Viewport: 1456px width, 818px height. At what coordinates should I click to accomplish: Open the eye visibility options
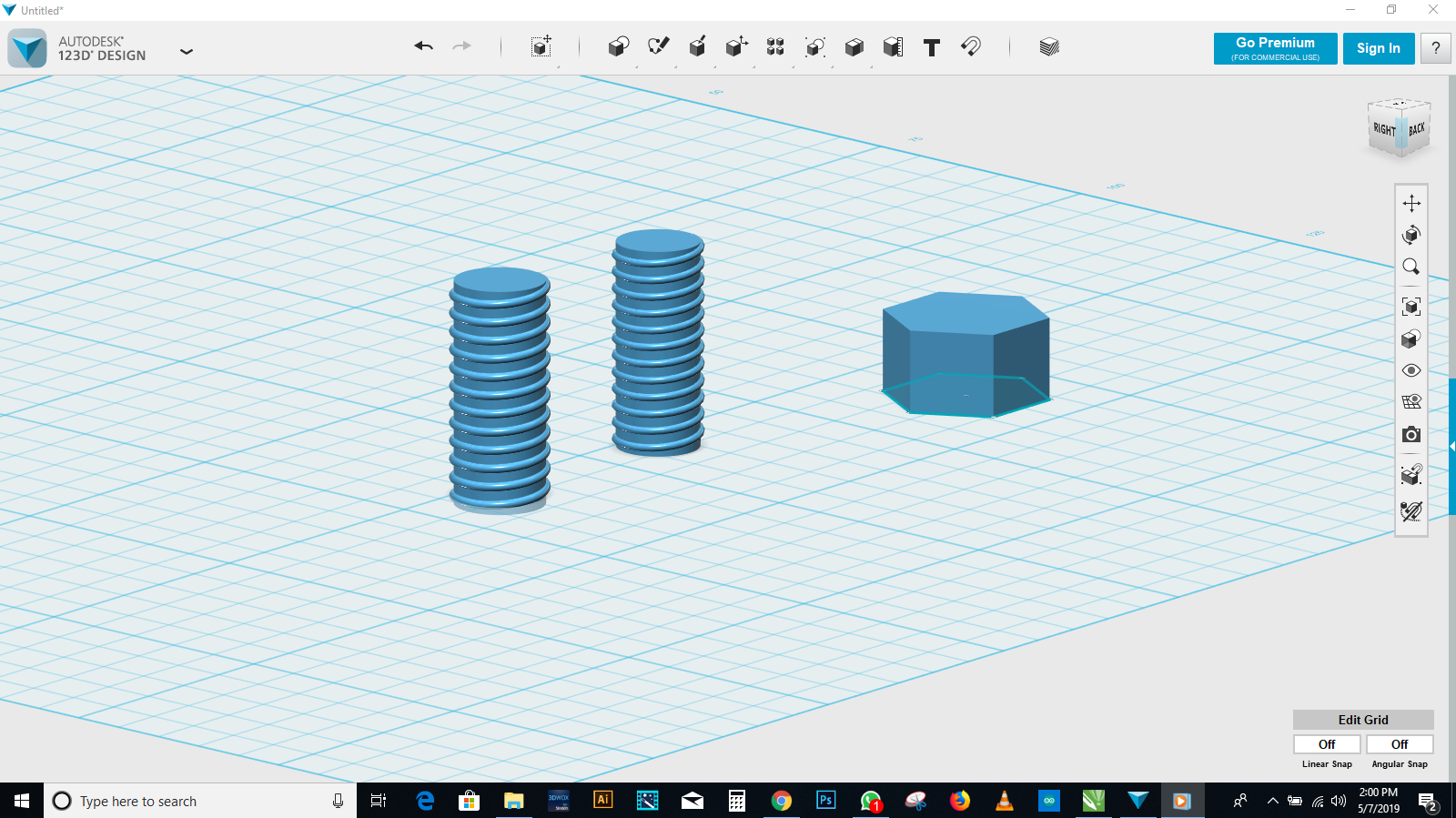[1411, 370]
